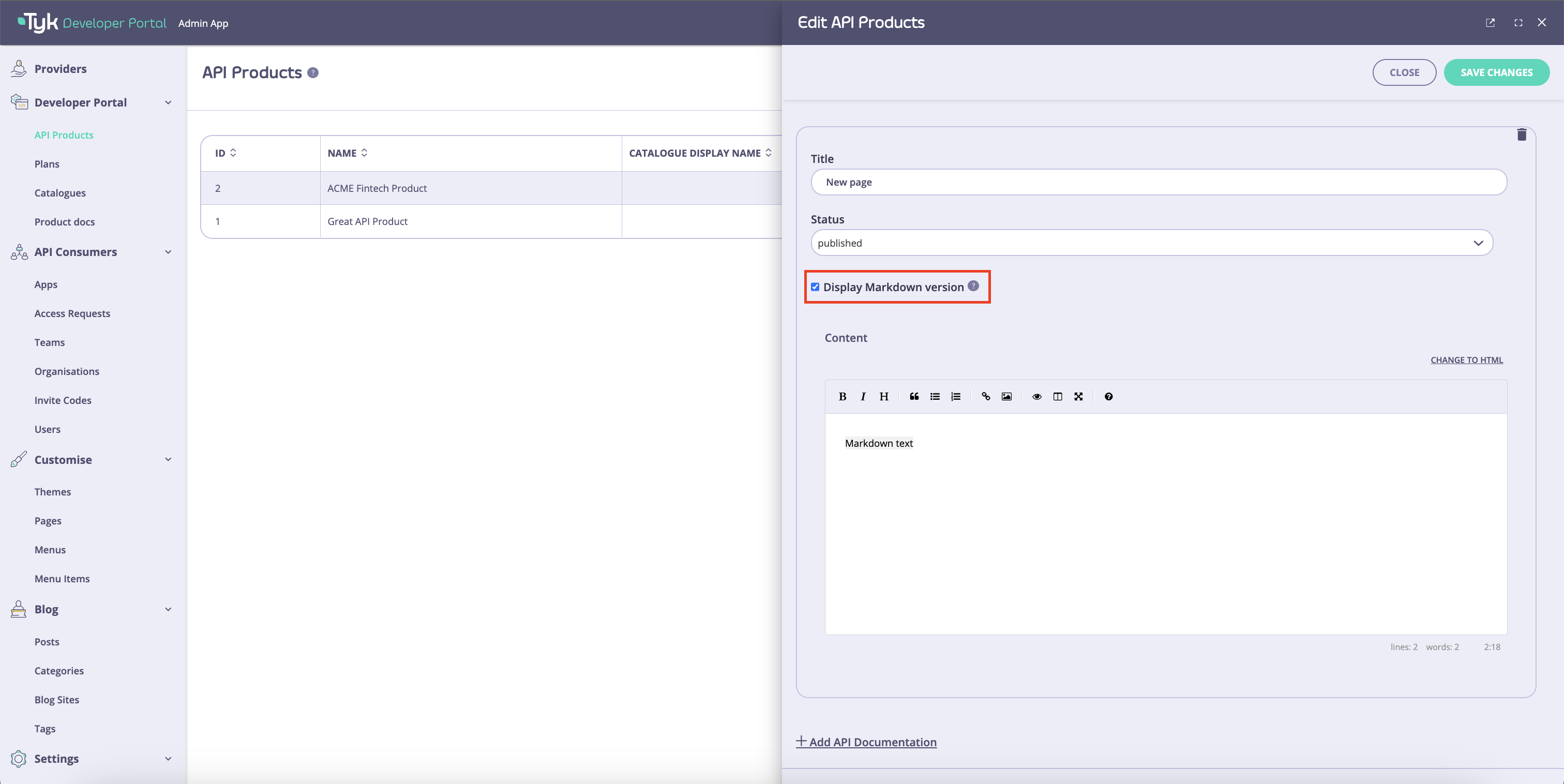Uncheck Display Markdown version checkbox

(815, 287)
